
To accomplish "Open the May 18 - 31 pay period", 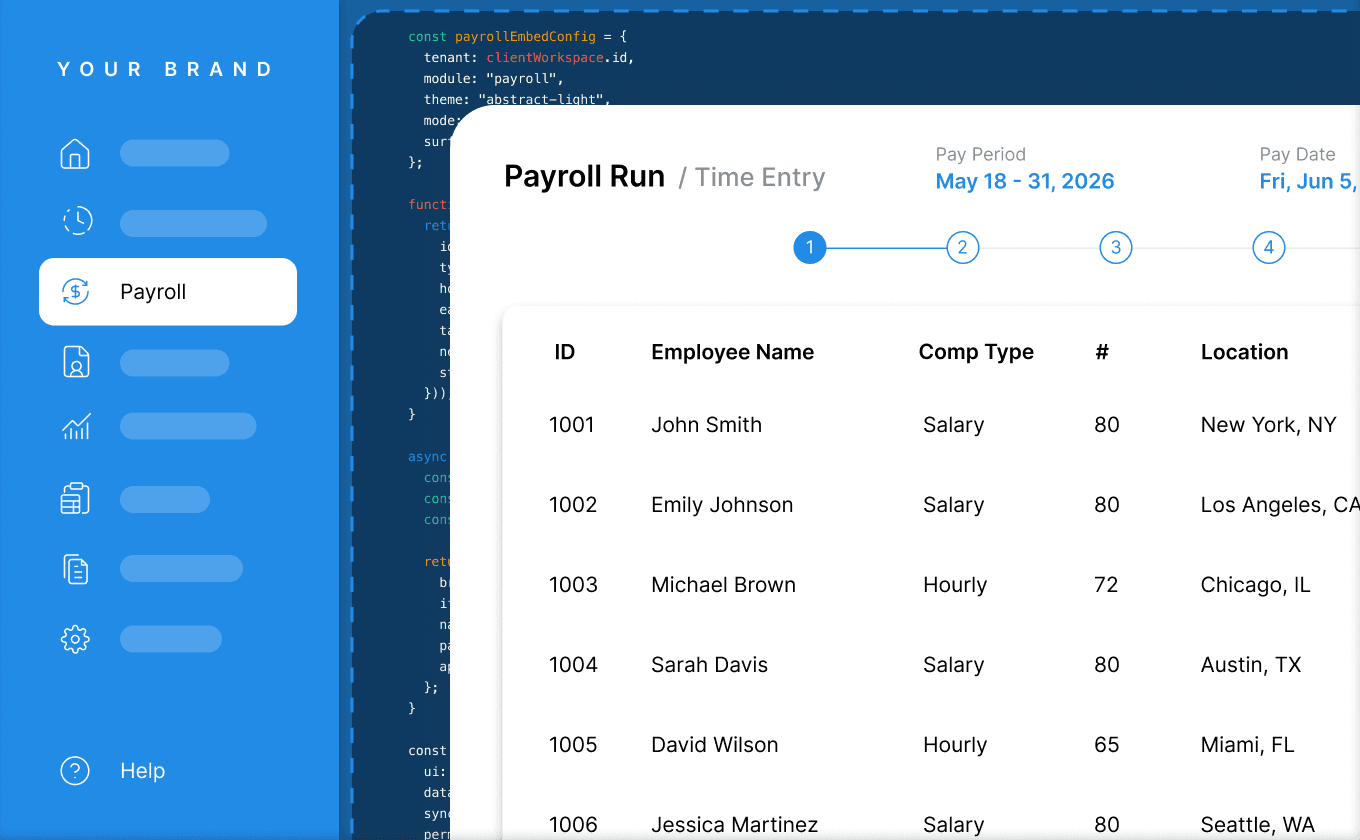I will point(1024,181).
